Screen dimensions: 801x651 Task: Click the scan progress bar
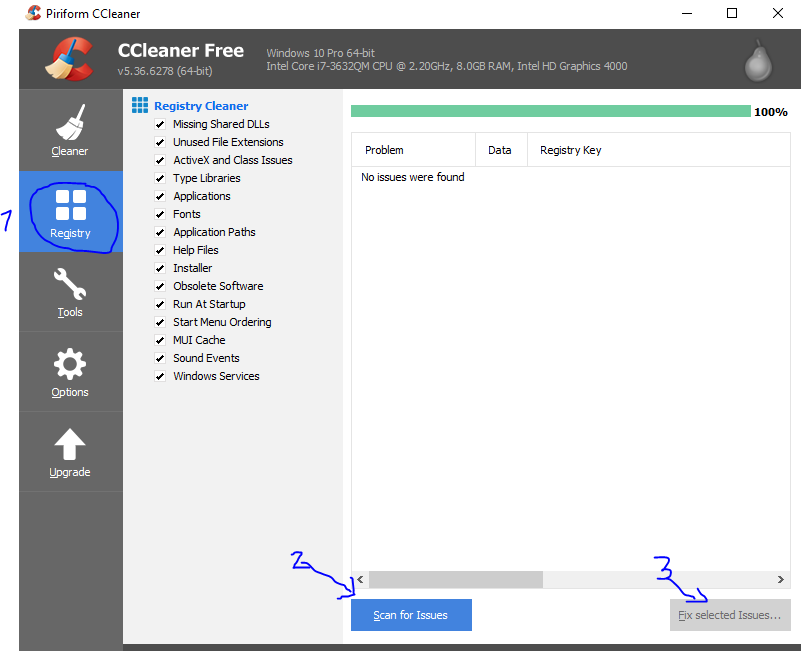(551, 111)
